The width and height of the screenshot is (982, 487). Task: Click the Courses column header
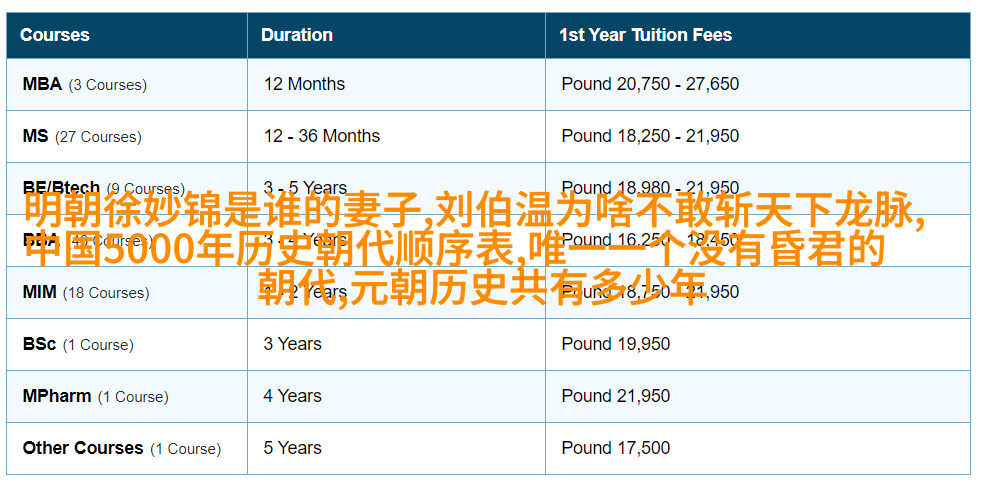click(x=54, y=34)
